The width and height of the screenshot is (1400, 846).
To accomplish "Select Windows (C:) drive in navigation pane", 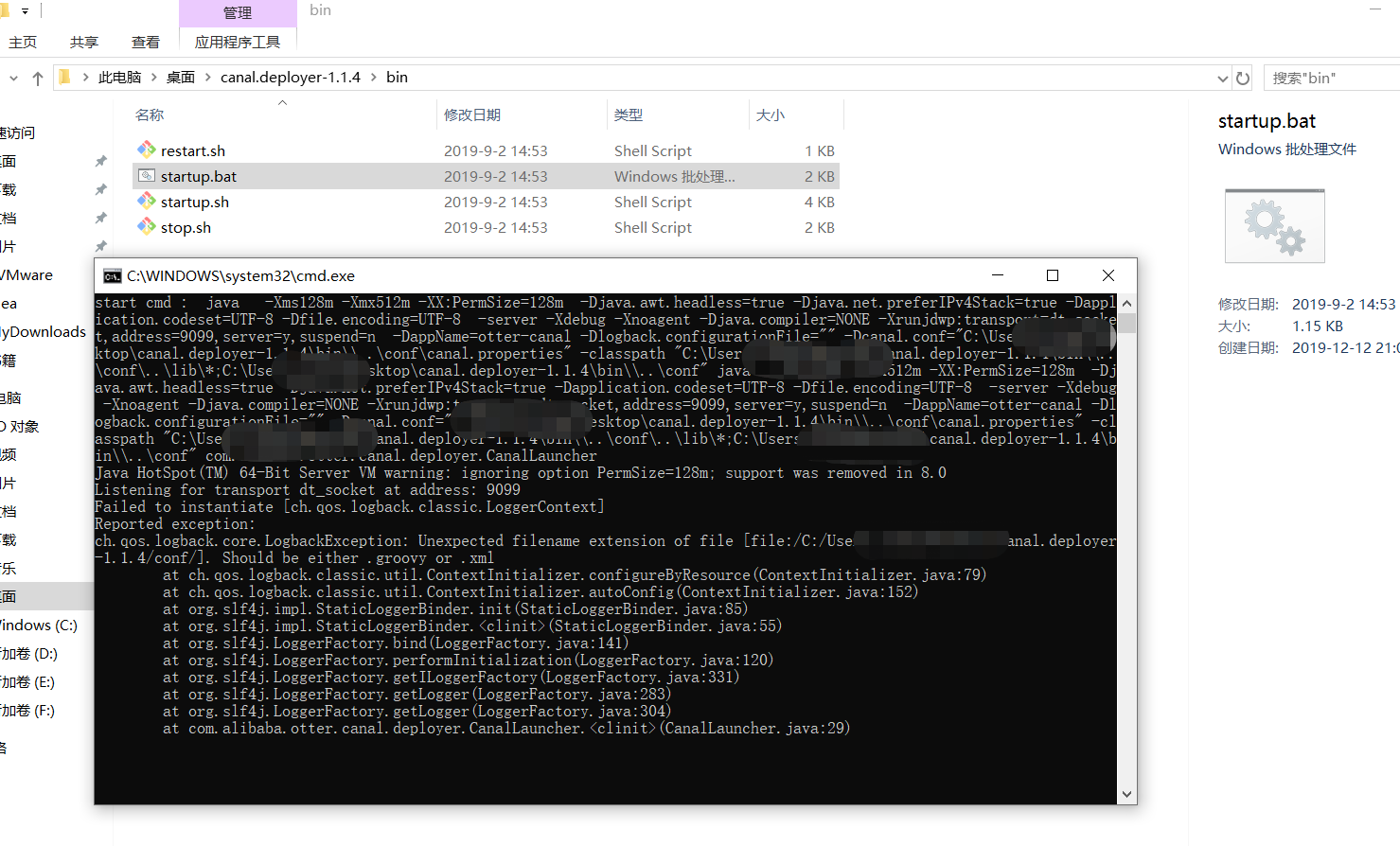I will (x=39, y=625).
